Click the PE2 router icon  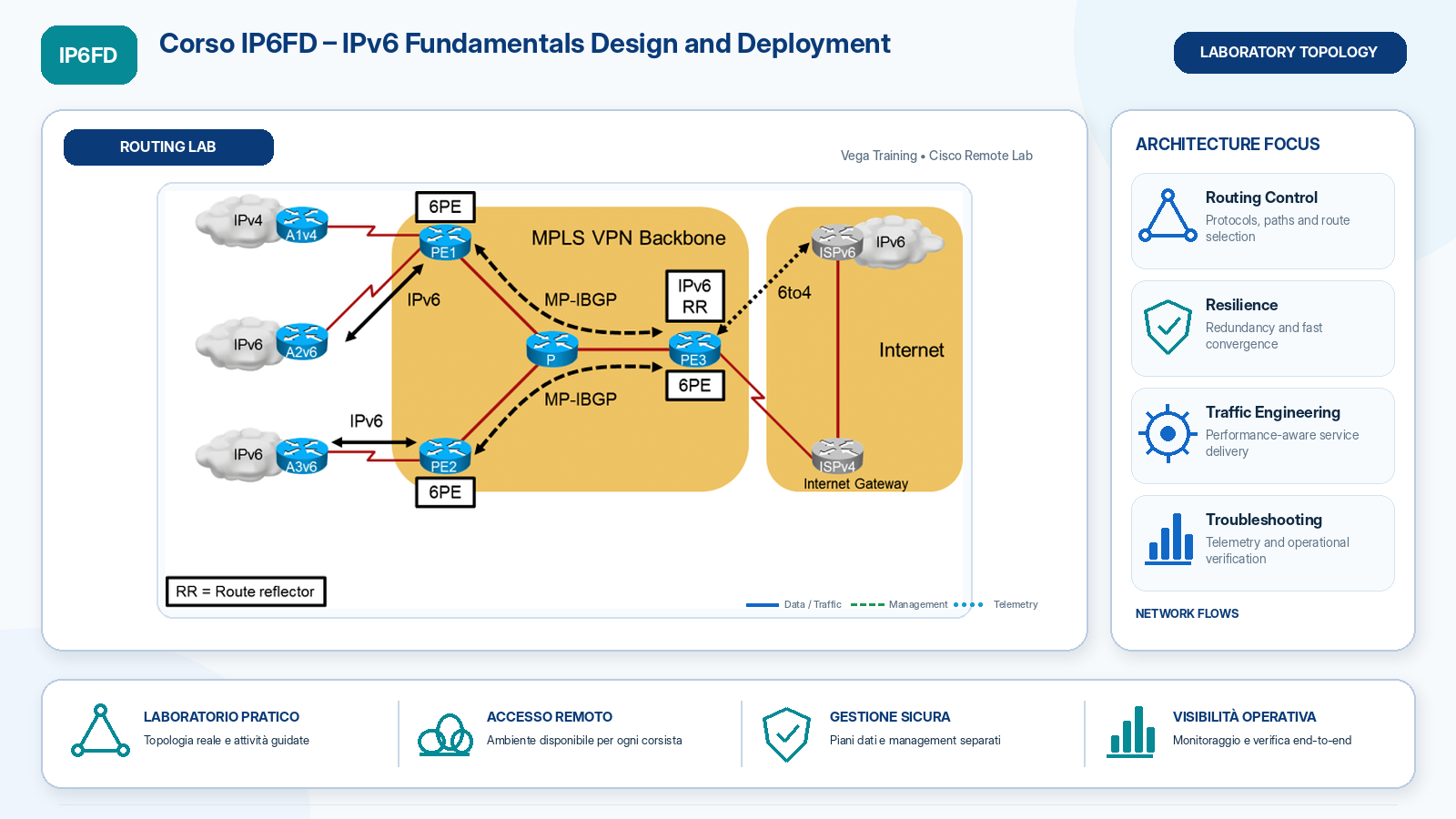pos(445,456)
